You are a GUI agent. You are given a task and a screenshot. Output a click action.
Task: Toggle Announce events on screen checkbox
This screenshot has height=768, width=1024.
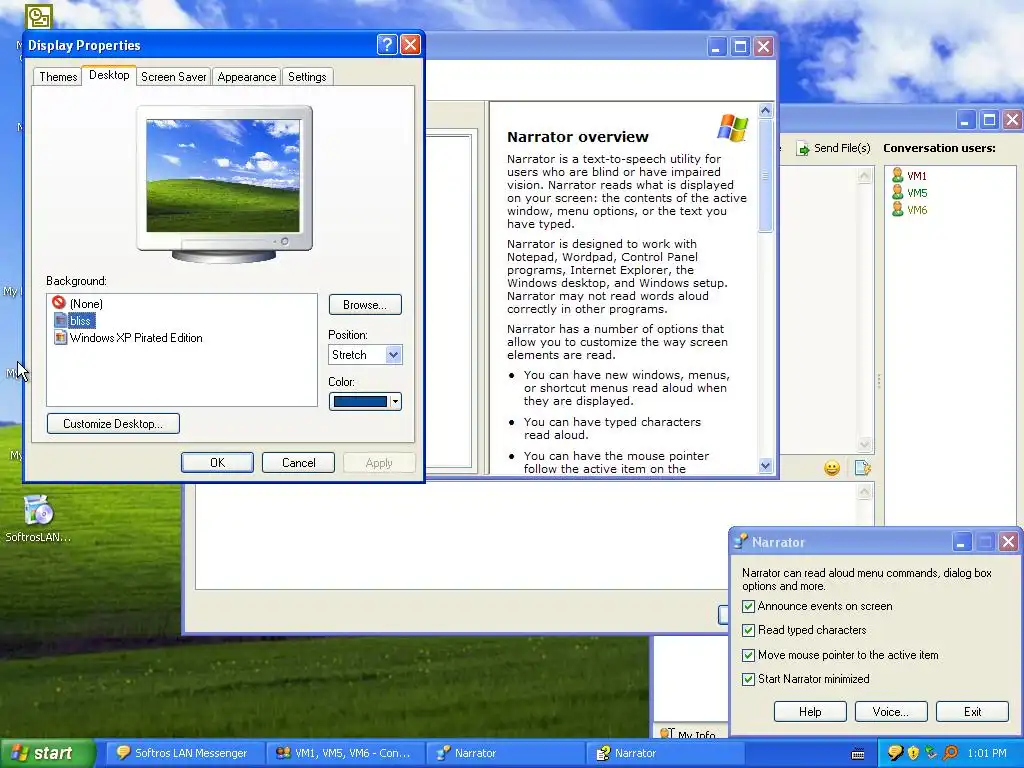click(x=748, y=606)
